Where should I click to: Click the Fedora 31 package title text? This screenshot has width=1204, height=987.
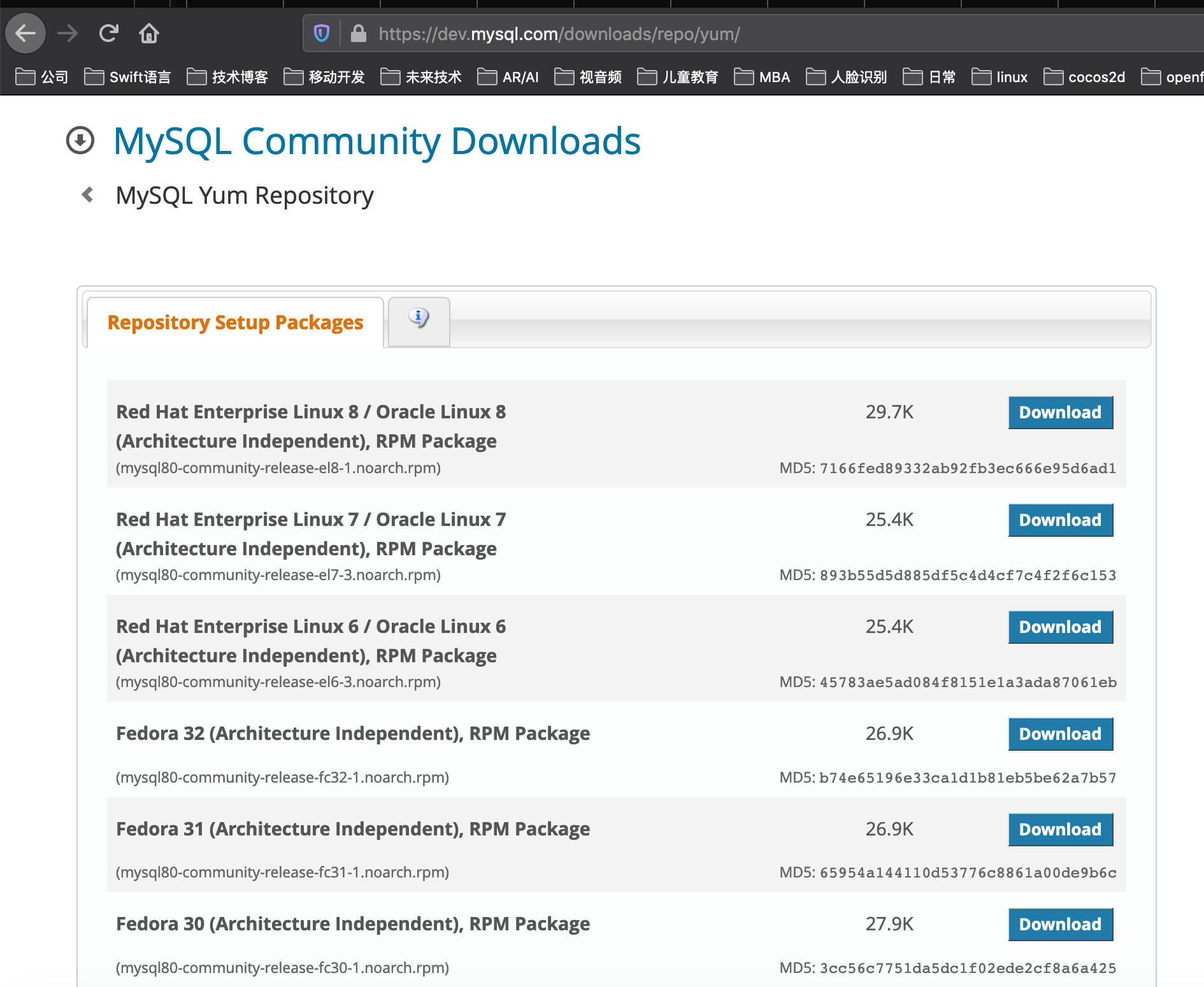coord(353,829)
